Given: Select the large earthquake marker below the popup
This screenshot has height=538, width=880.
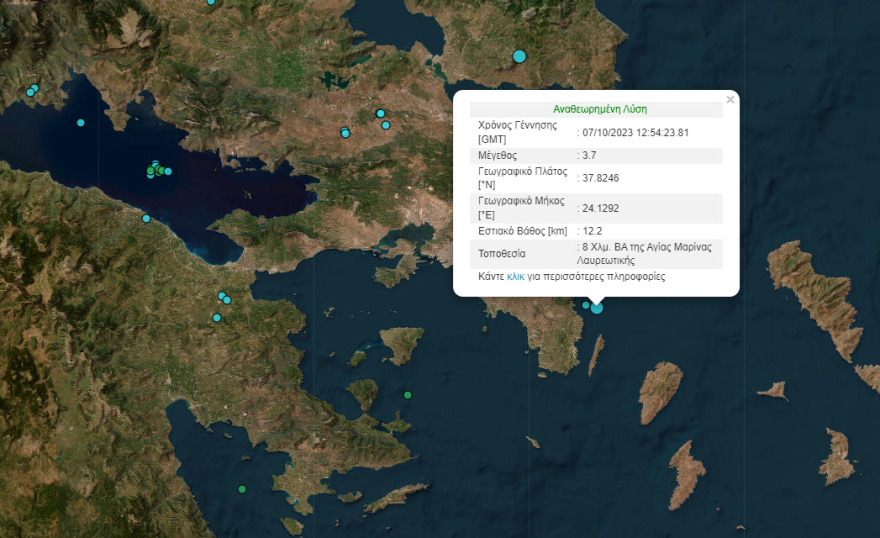Looking at the screenshot, I should point(597,307).
